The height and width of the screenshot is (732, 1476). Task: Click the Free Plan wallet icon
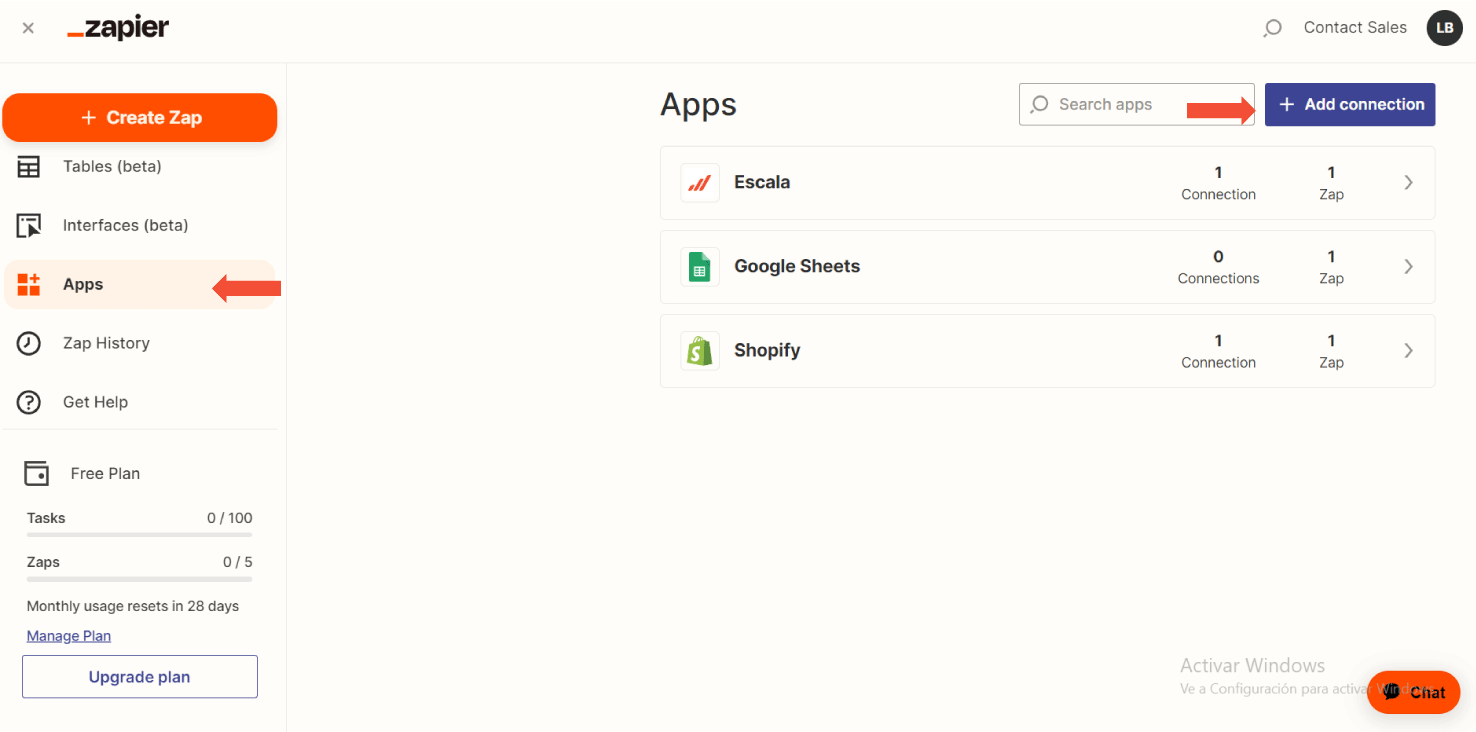(37, 474)
